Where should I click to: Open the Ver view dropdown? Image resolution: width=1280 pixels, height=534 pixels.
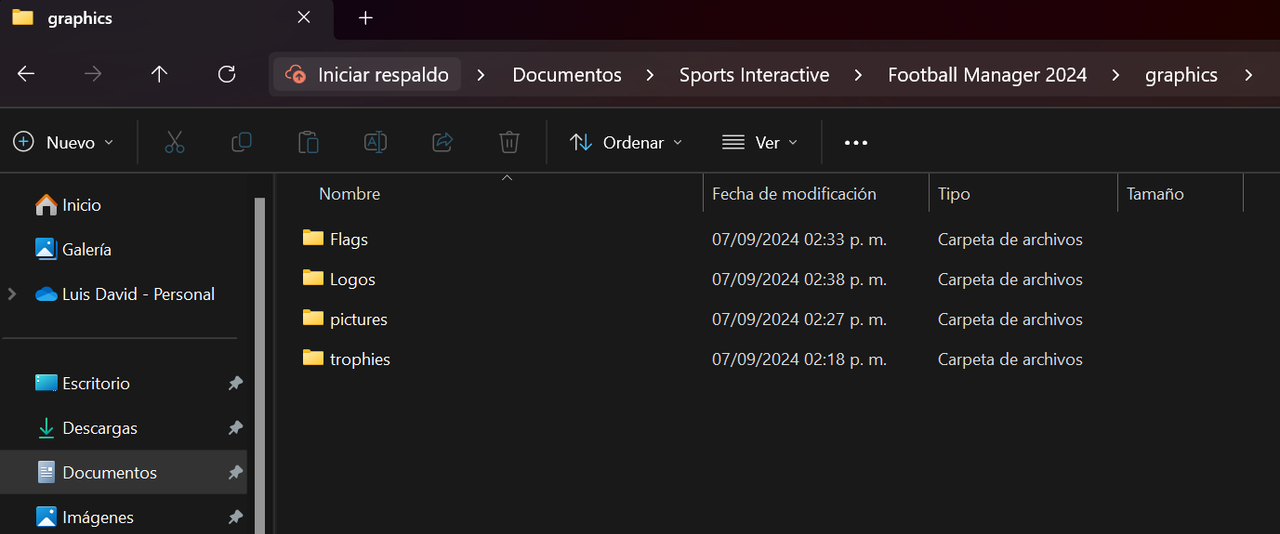pyautogui.click(x=760, y=142)
